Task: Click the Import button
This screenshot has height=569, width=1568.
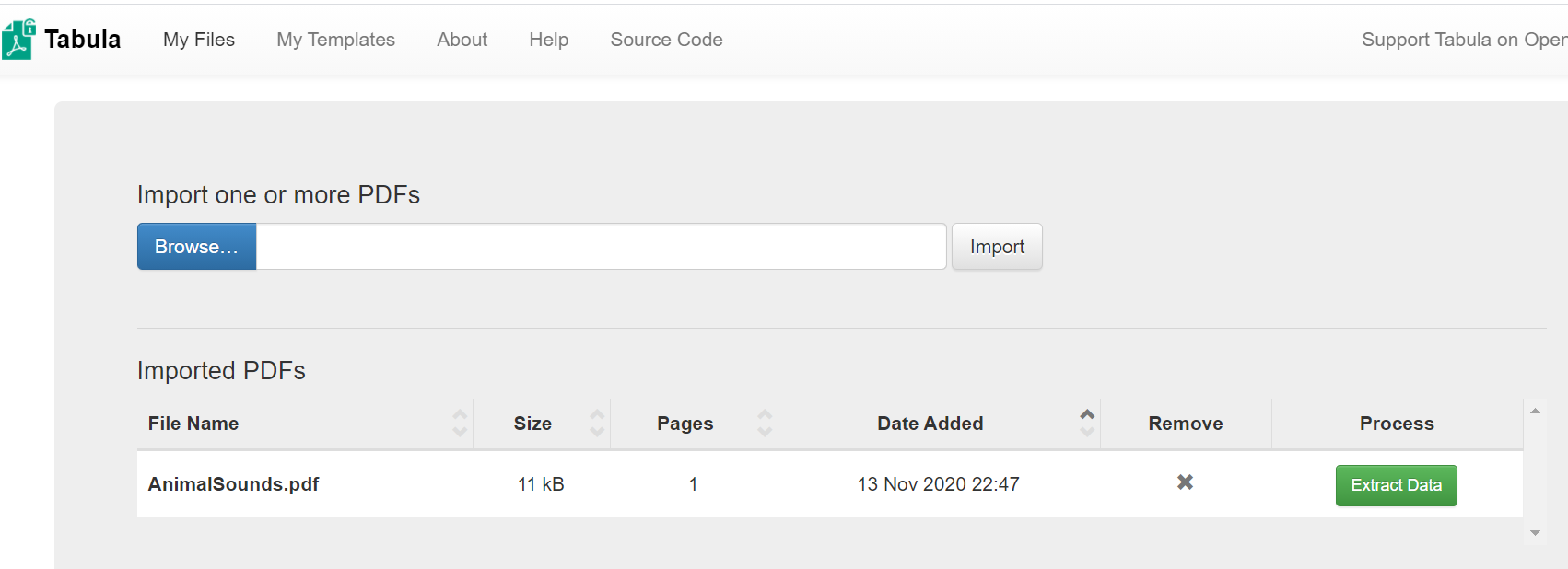Action: coord(997,247)
